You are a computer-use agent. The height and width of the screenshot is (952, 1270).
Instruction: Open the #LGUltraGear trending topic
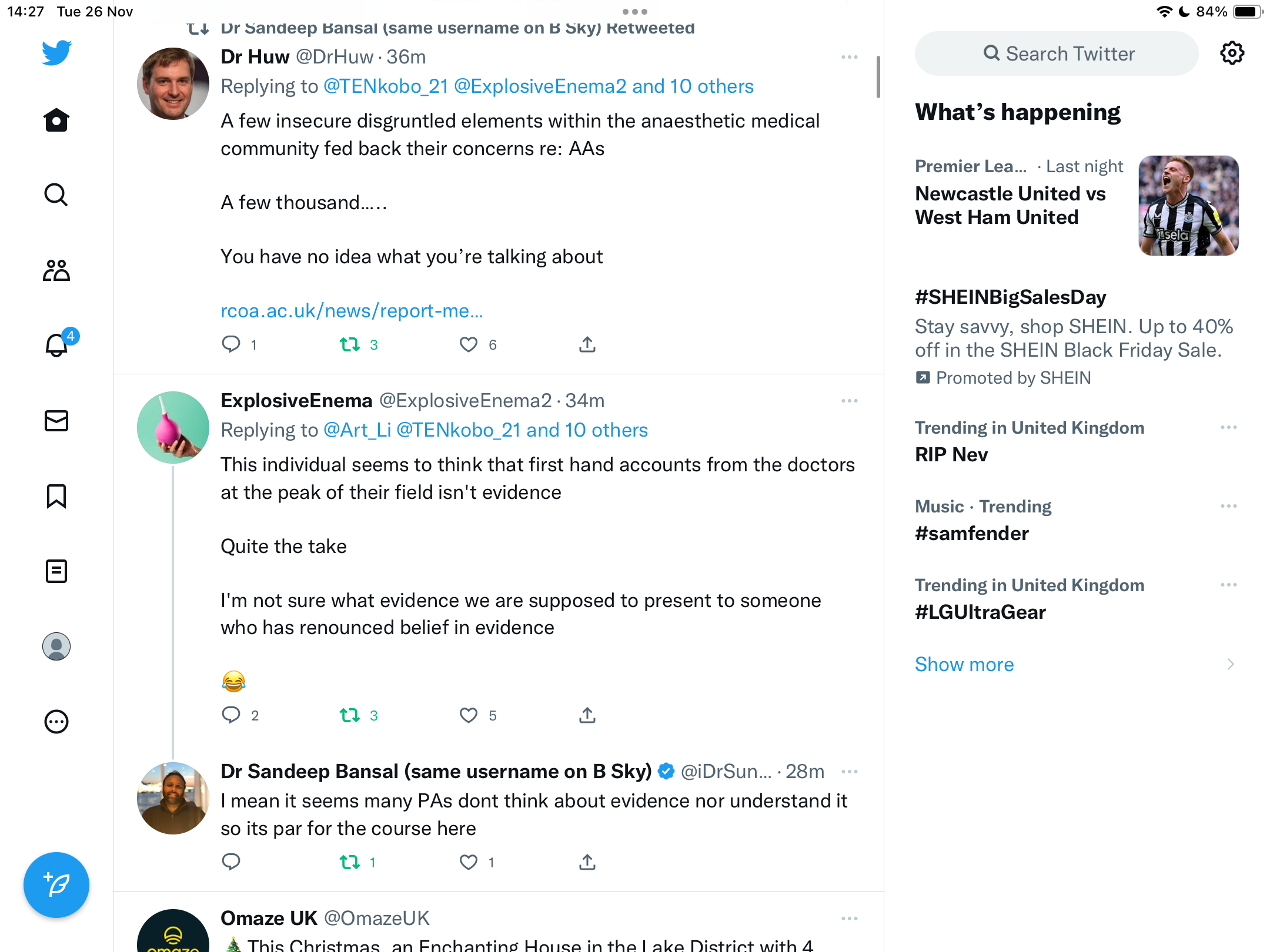pos(980,612)
